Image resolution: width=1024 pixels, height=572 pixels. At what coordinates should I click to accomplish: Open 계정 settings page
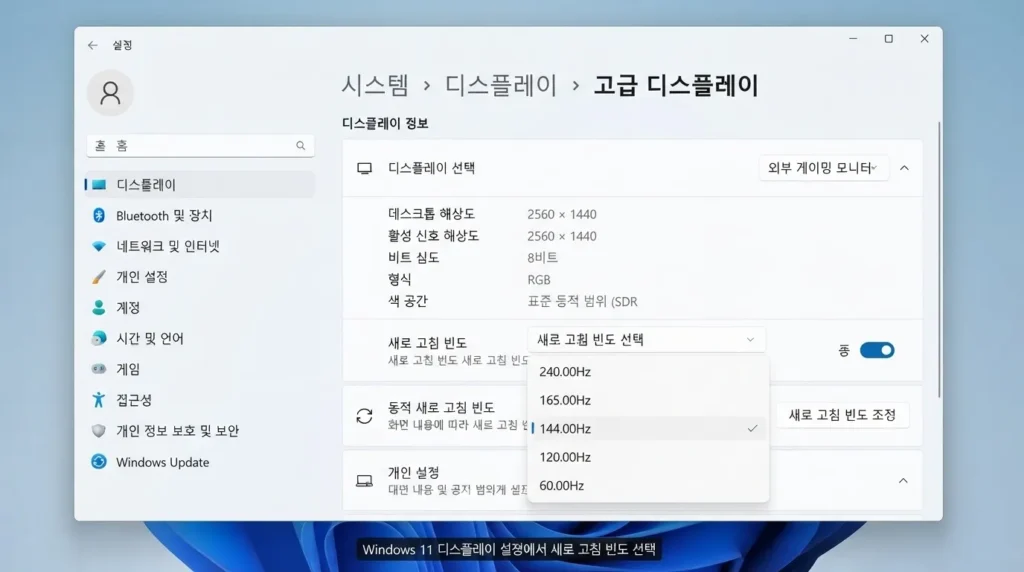pos(200,308)
